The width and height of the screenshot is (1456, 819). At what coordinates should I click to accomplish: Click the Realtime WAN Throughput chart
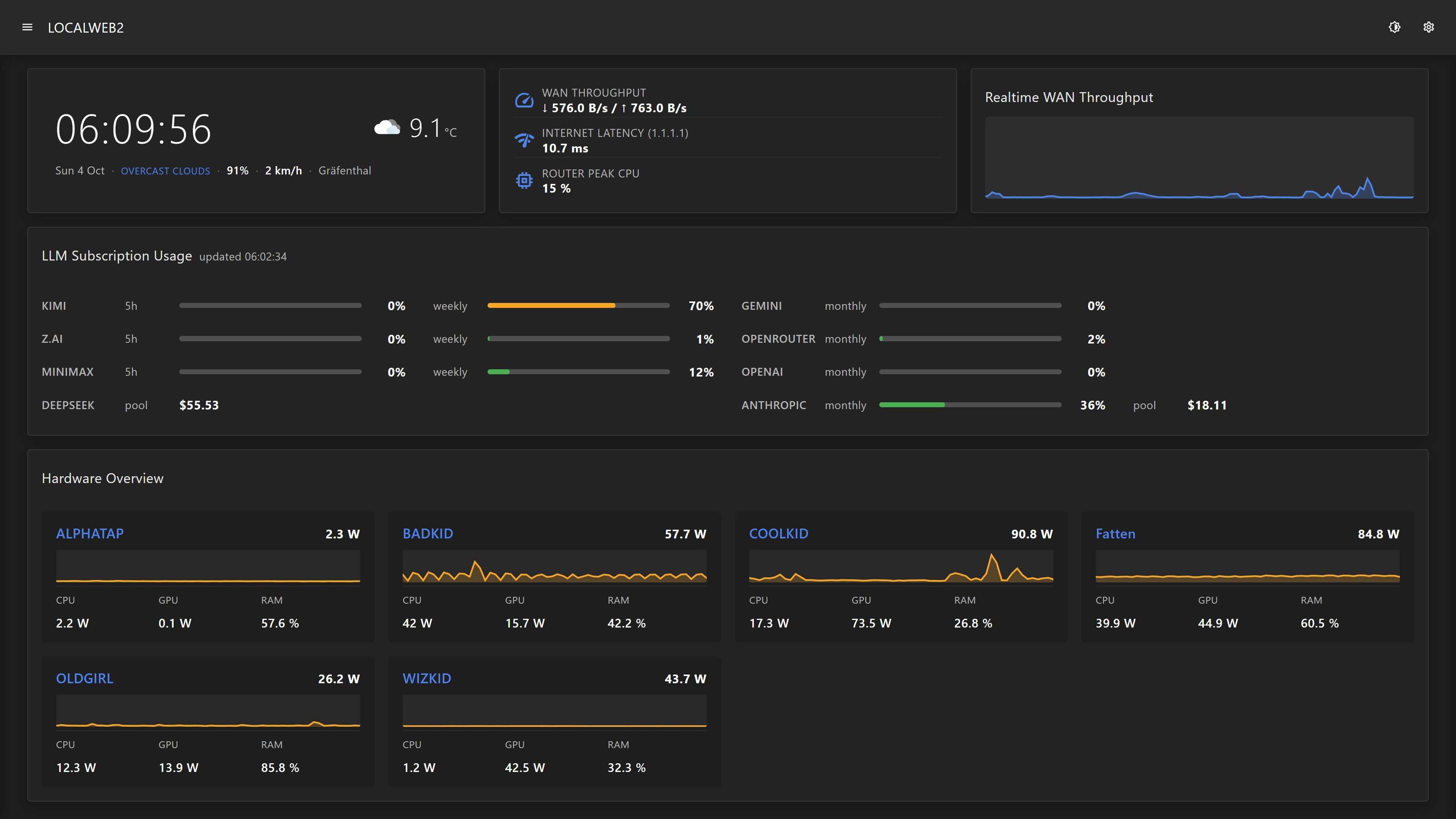tap(1199, 158)
